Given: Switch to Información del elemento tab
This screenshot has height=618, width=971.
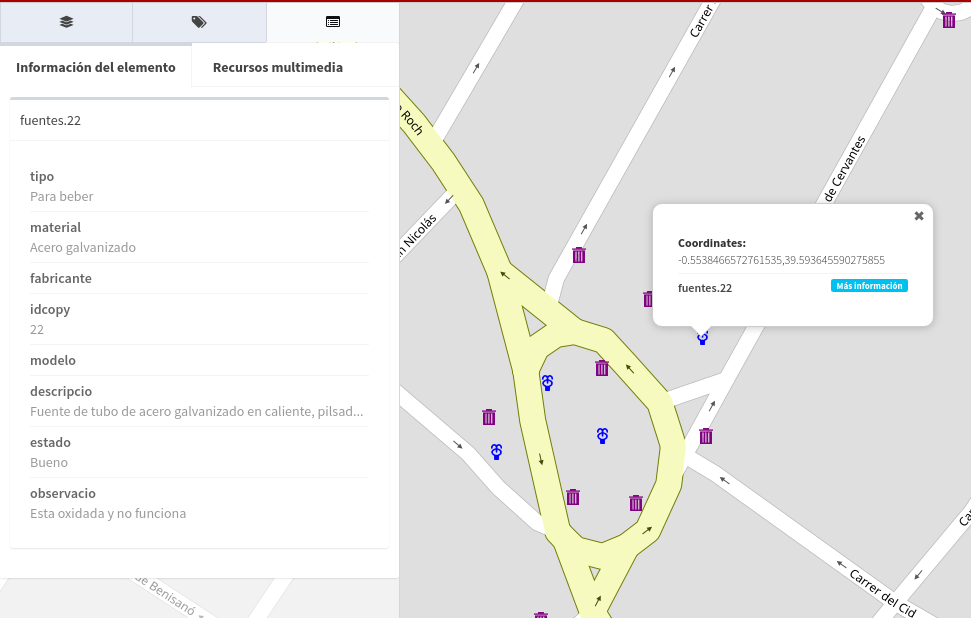Looking at the screenshot, I should (96, 67).
